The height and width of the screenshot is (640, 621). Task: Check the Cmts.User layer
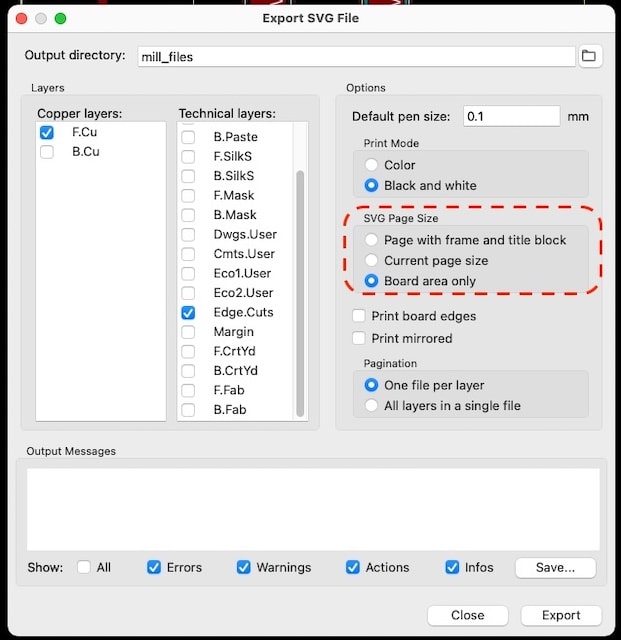click(x=188, y=254)
